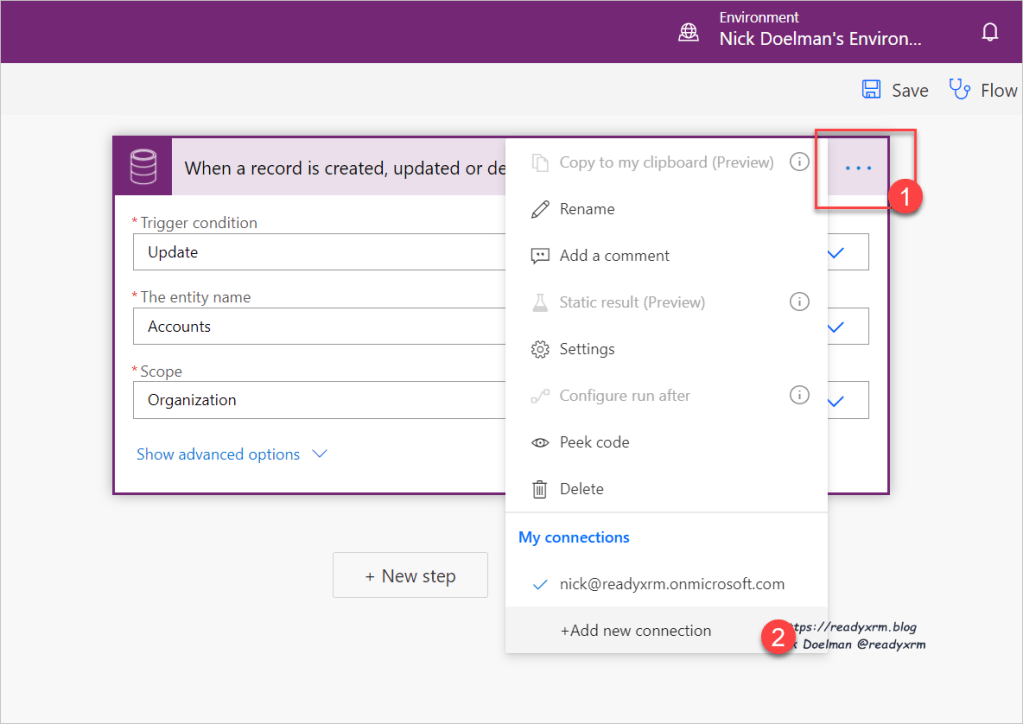
Task: Open the Trigger condition dropdown
Action: (836, 252)
